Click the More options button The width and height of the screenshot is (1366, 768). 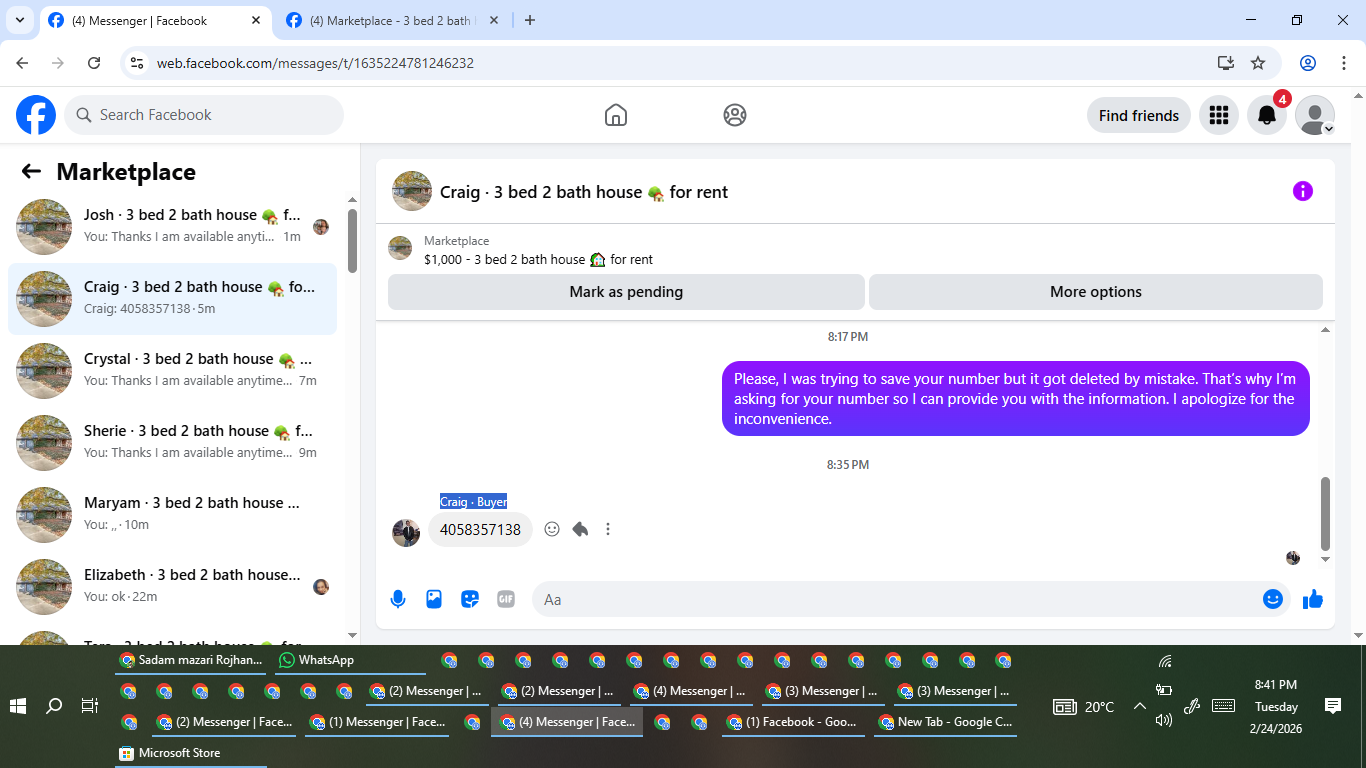(x=1096, y=292)
